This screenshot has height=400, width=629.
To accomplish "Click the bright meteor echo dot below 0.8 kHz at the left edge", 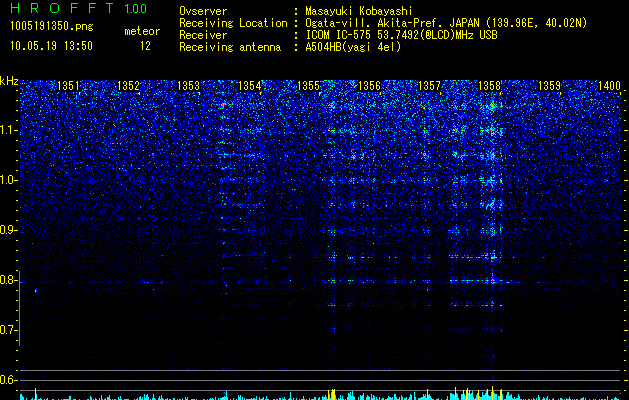I will pyautogui.click(x=36, y=290).
